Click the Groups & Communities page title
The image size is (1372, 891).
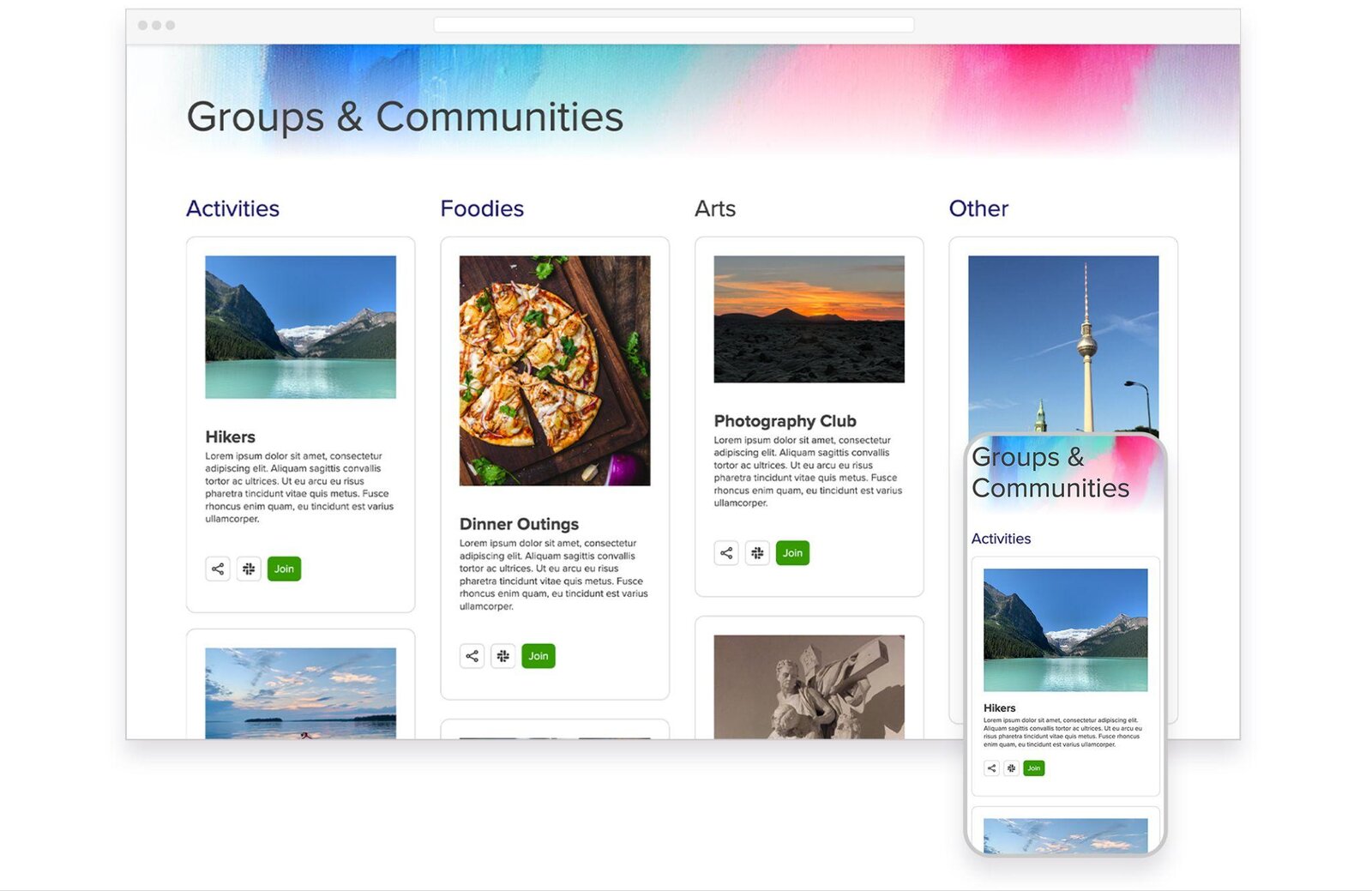[x=405, y=117]
